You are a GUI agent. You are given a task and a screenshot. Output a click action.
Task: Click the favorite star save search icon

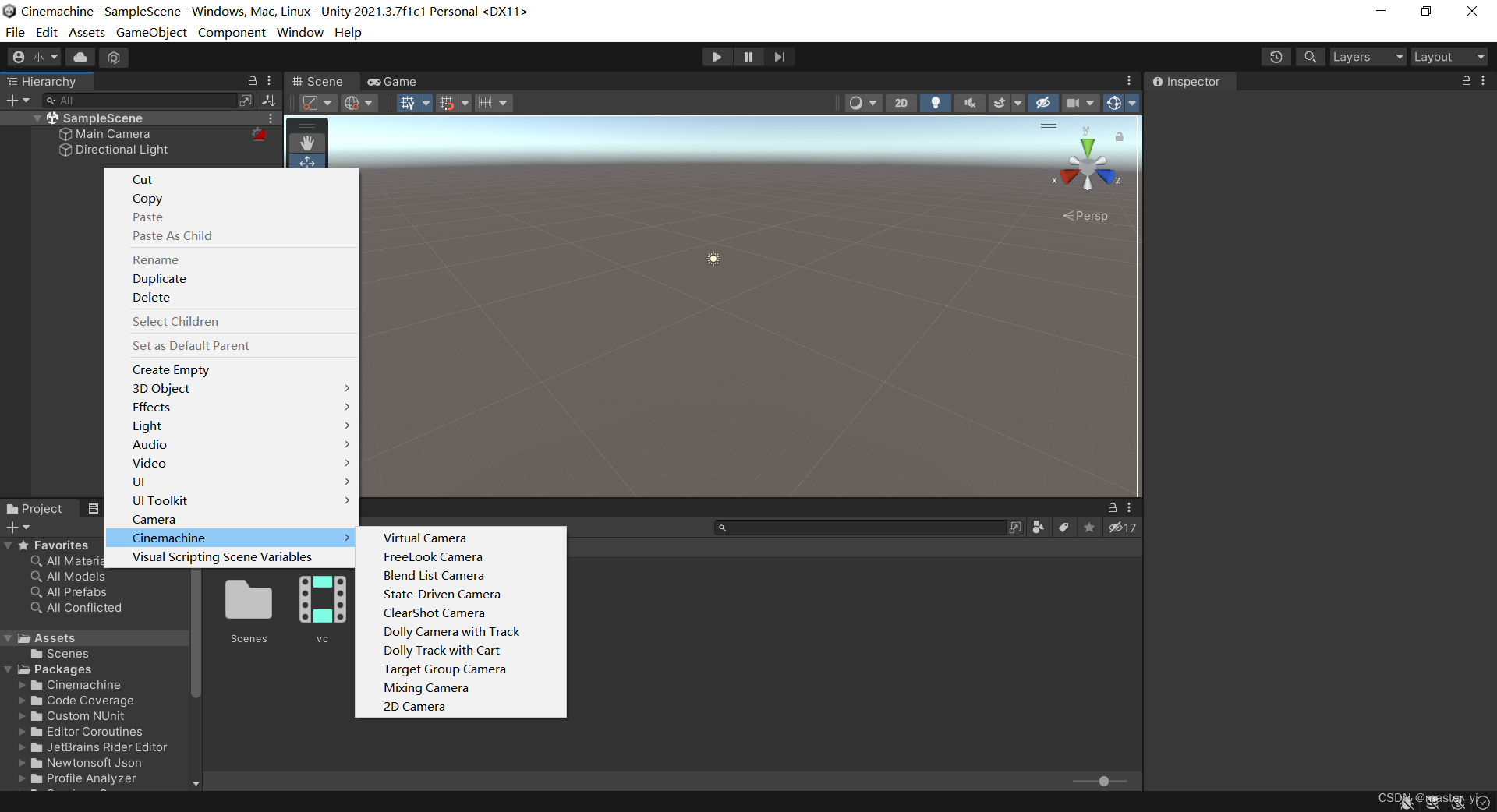1089,528
